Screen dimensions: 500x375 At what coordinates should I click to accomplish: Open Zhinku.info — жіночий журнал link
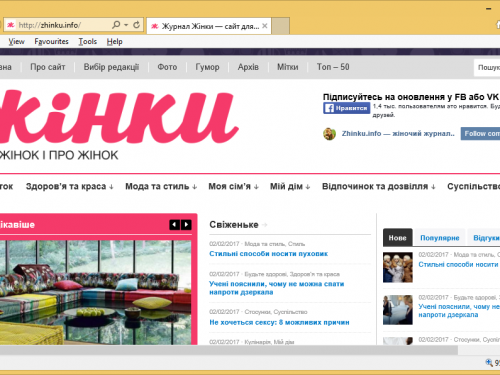(398, 134)
